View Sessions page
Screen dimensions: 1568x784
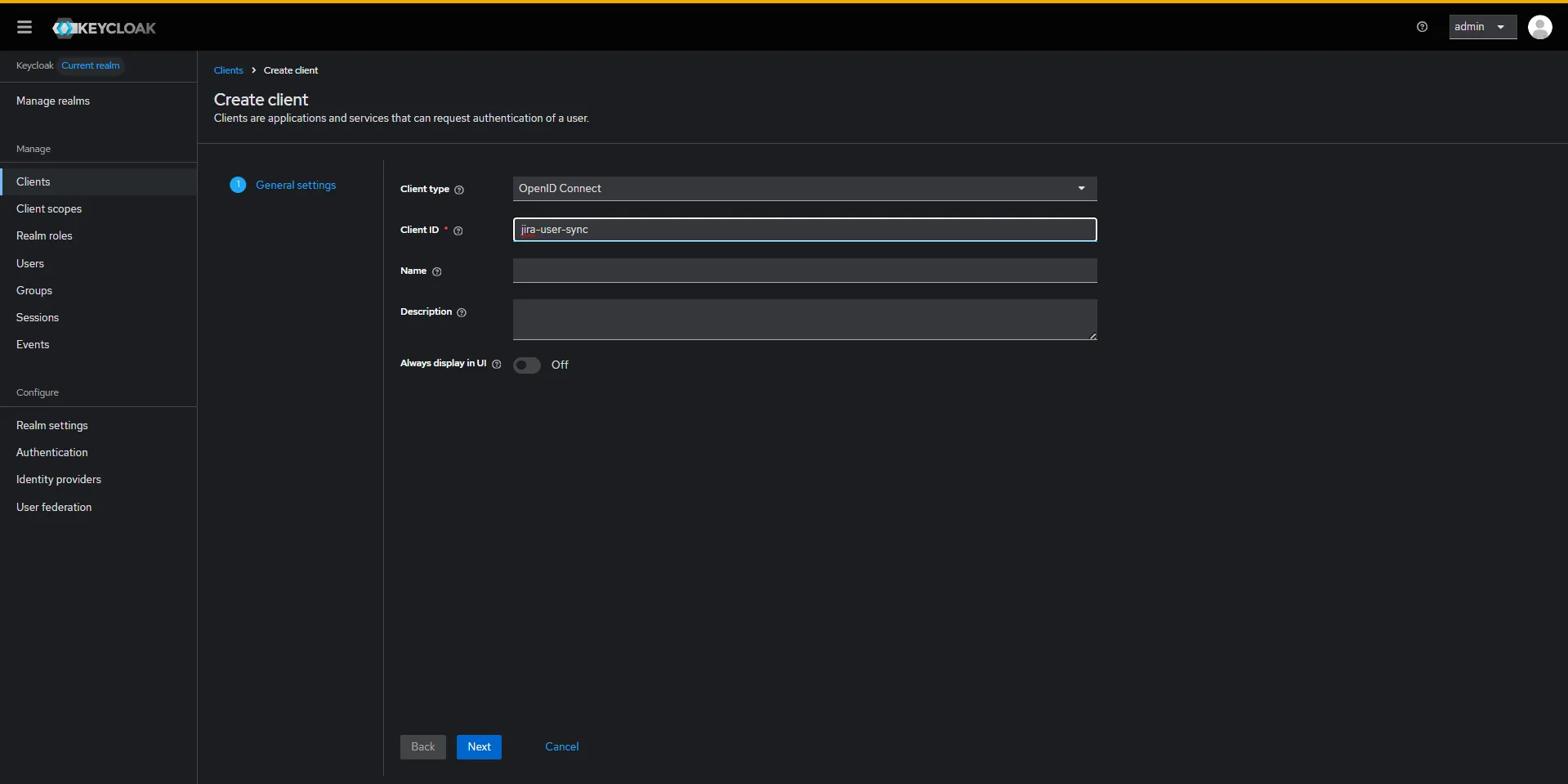point(38,317)
